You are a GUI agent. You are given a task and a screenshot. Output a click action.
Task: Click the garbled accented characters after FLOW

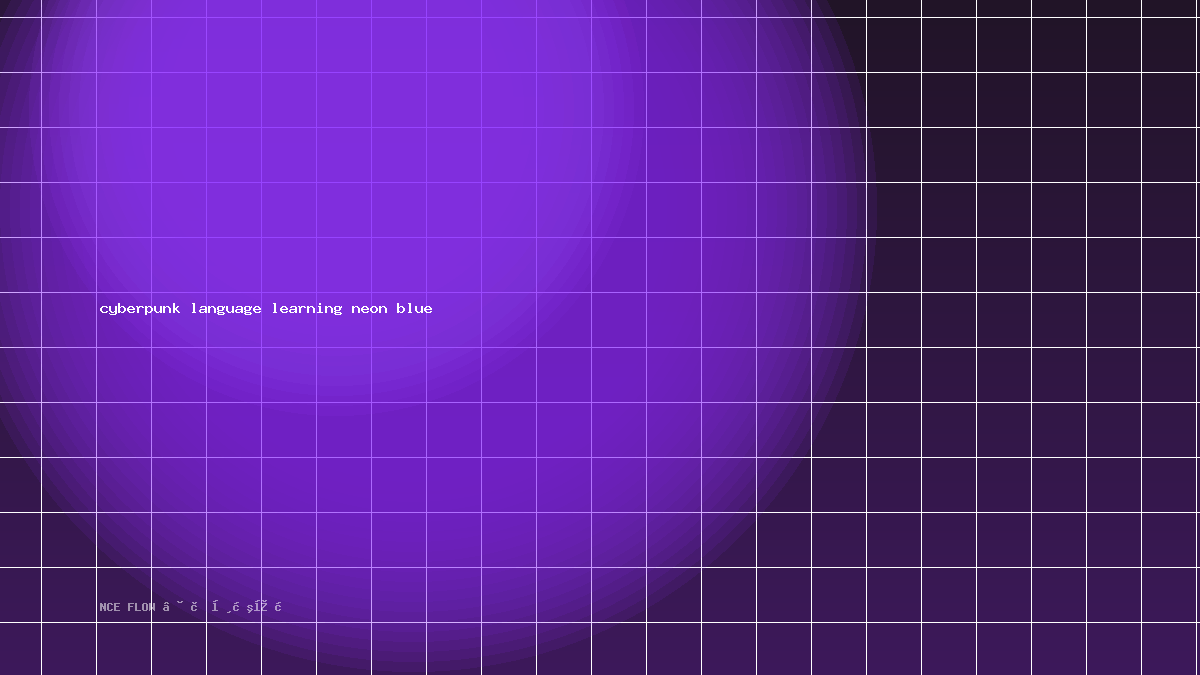[x=222, y=606]
